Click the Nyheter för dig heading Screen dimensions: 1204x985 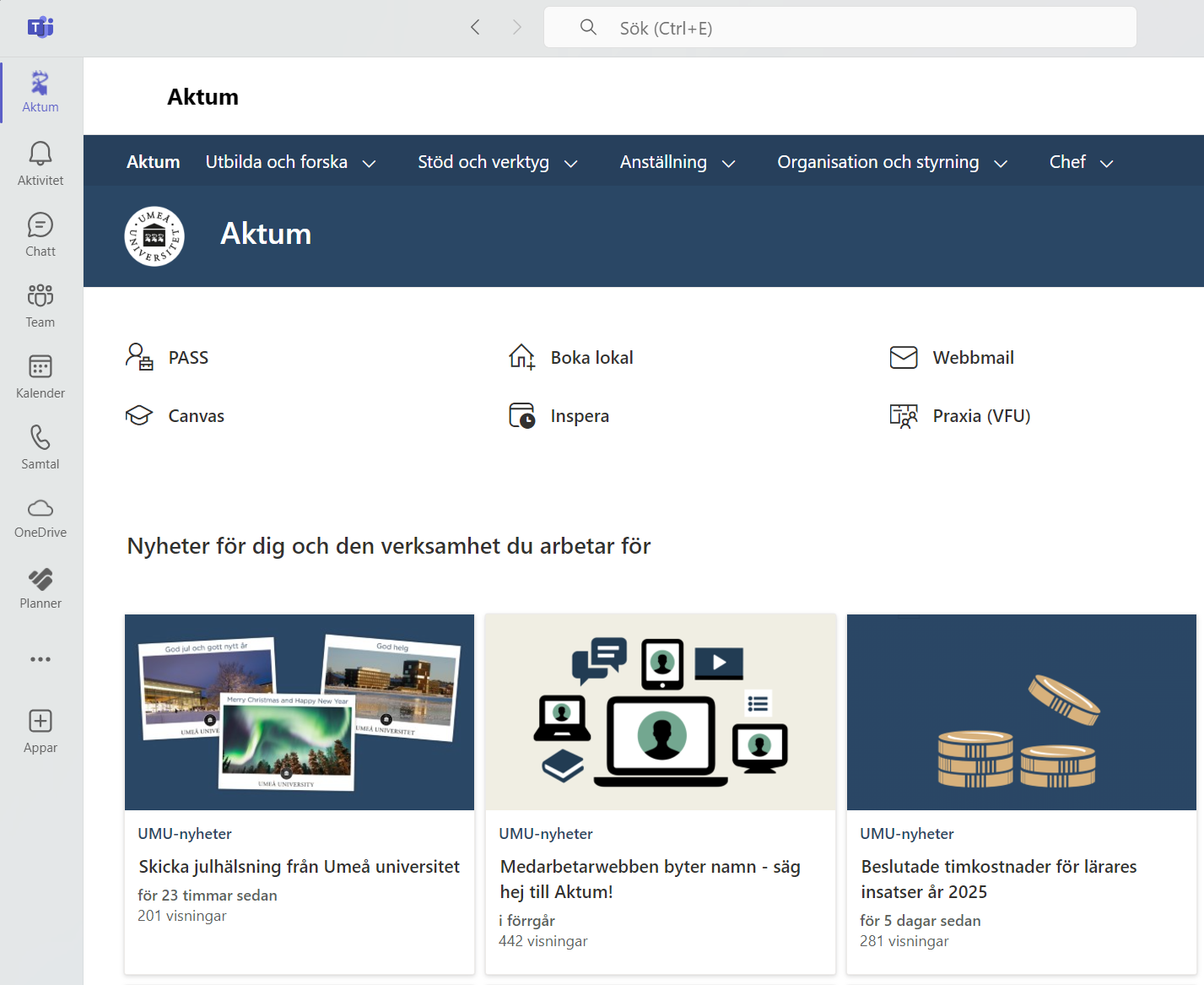(389, 546)
